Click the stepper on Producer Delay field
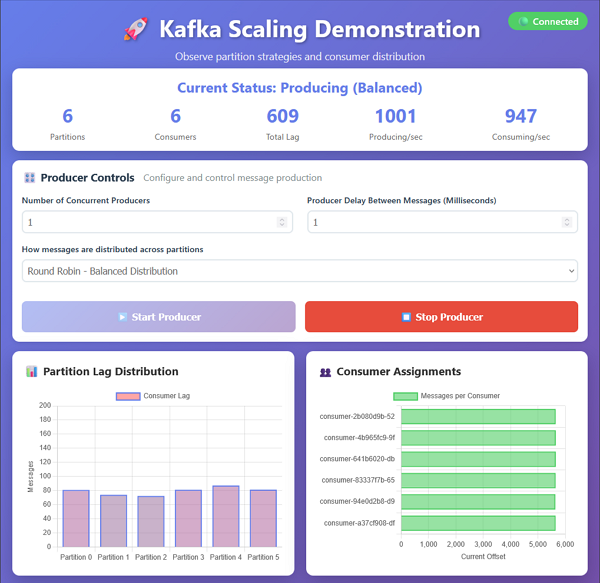Screen dimensions: 600x583 pos(567,222)
